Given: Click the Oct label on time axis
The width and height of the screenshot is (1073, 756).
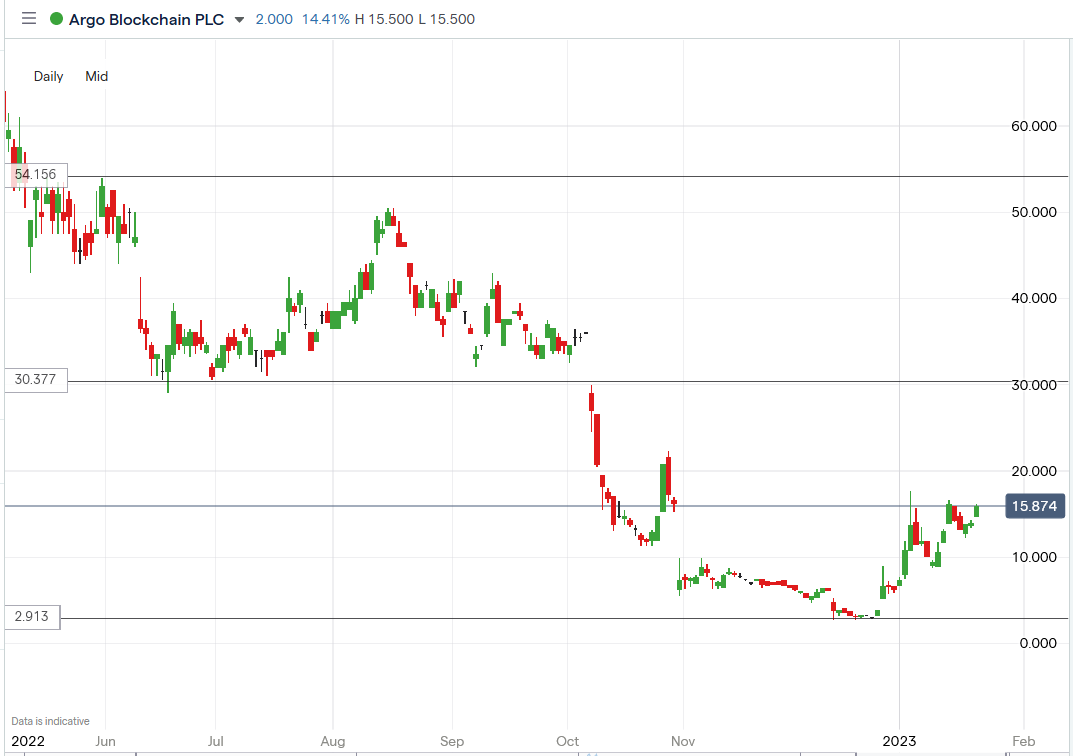Looking at the screenshot, I should click(x=567, y=742).
